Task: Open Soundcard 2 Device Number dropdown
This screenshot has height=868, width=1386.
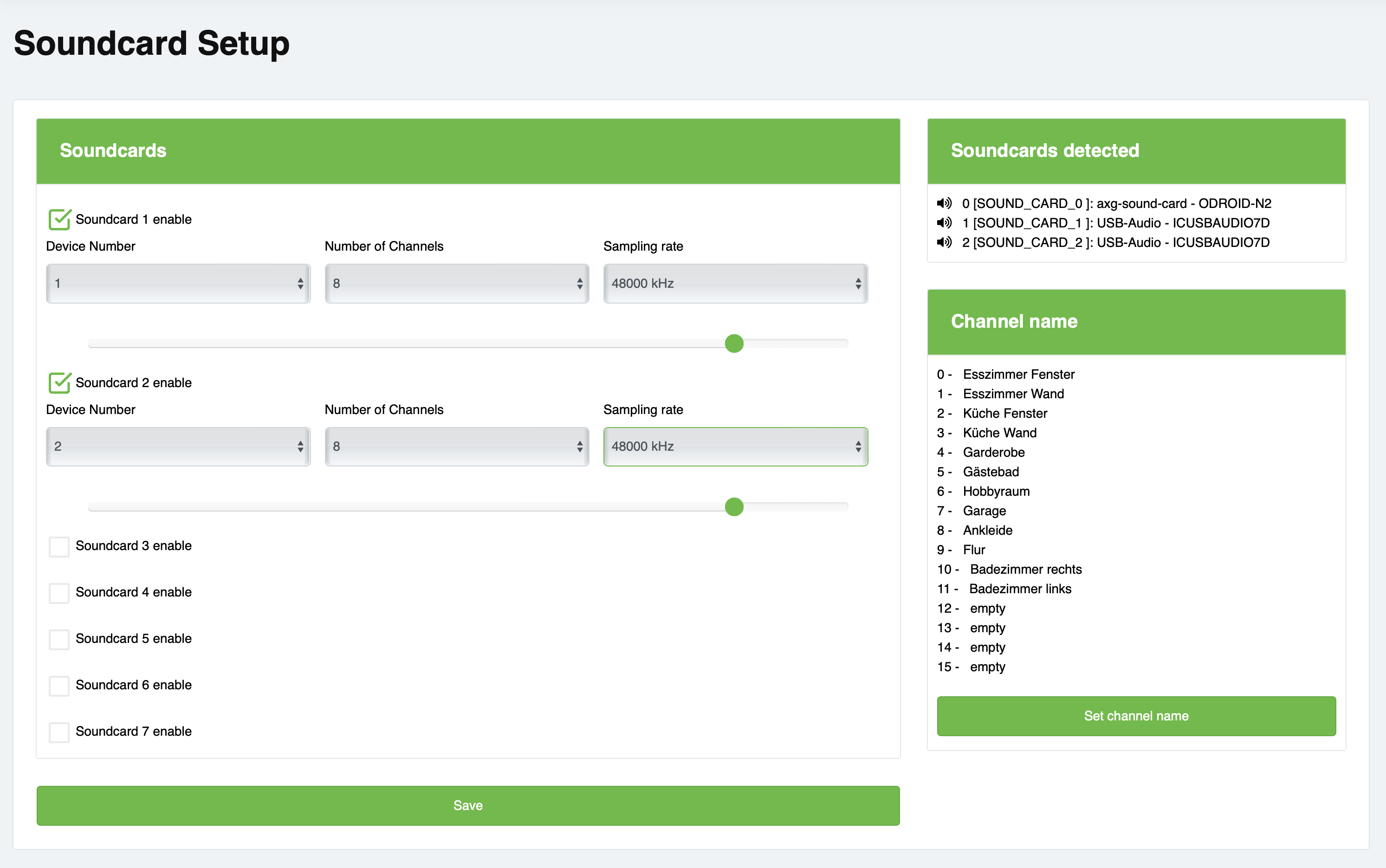Action: pyautogui.click(x=178, y=447)
